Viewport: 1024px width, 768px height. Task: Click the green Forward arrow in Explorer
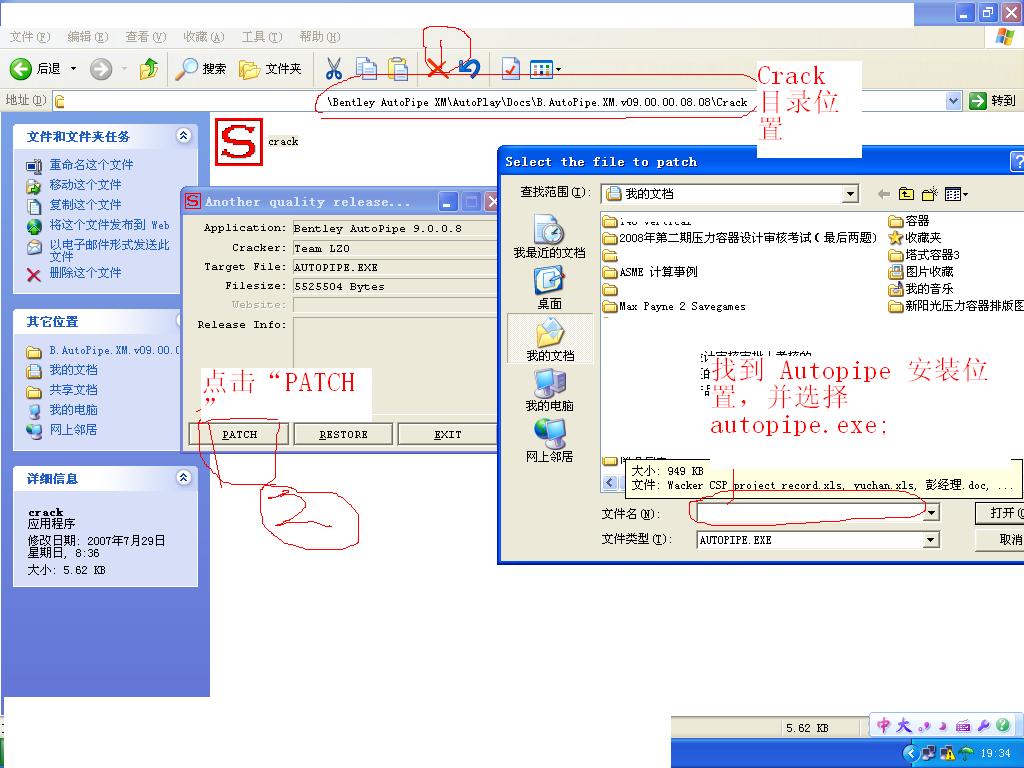tap(101, 69)
